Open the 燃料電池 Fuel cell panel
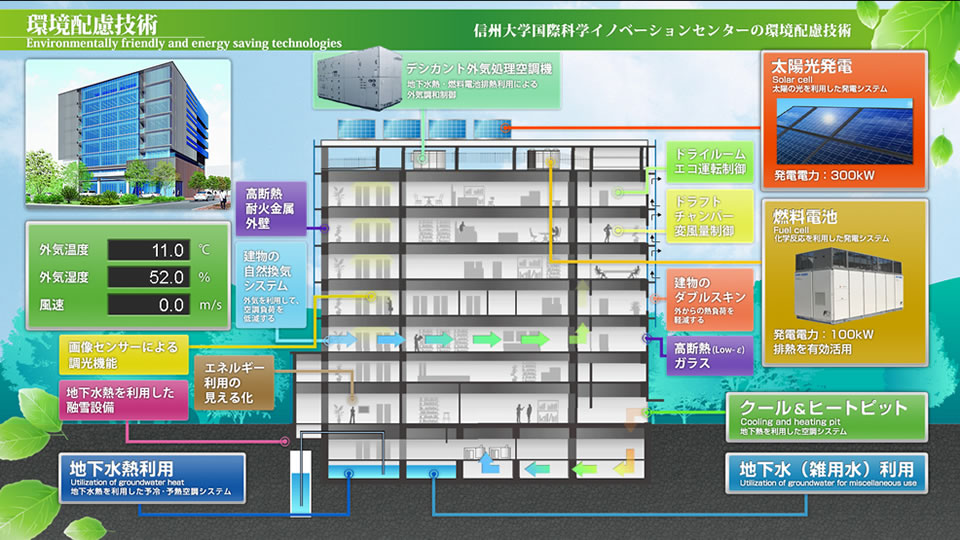 (845, 283)
